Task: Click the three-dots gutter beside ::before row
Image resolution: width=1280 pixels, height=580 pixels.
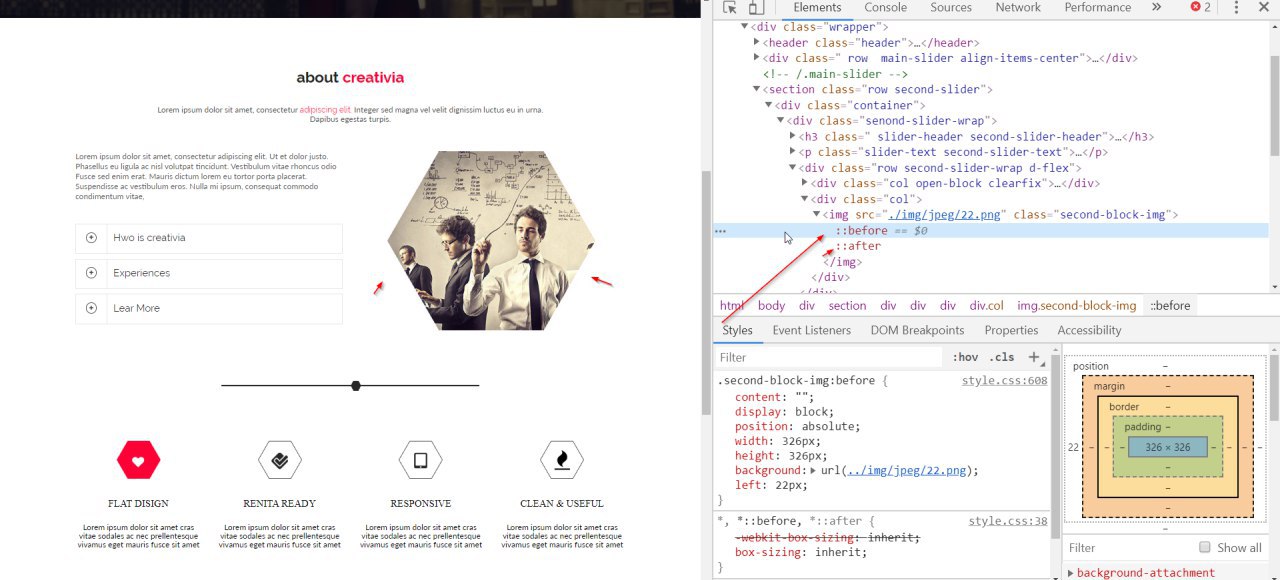Action: coord(720,231)
